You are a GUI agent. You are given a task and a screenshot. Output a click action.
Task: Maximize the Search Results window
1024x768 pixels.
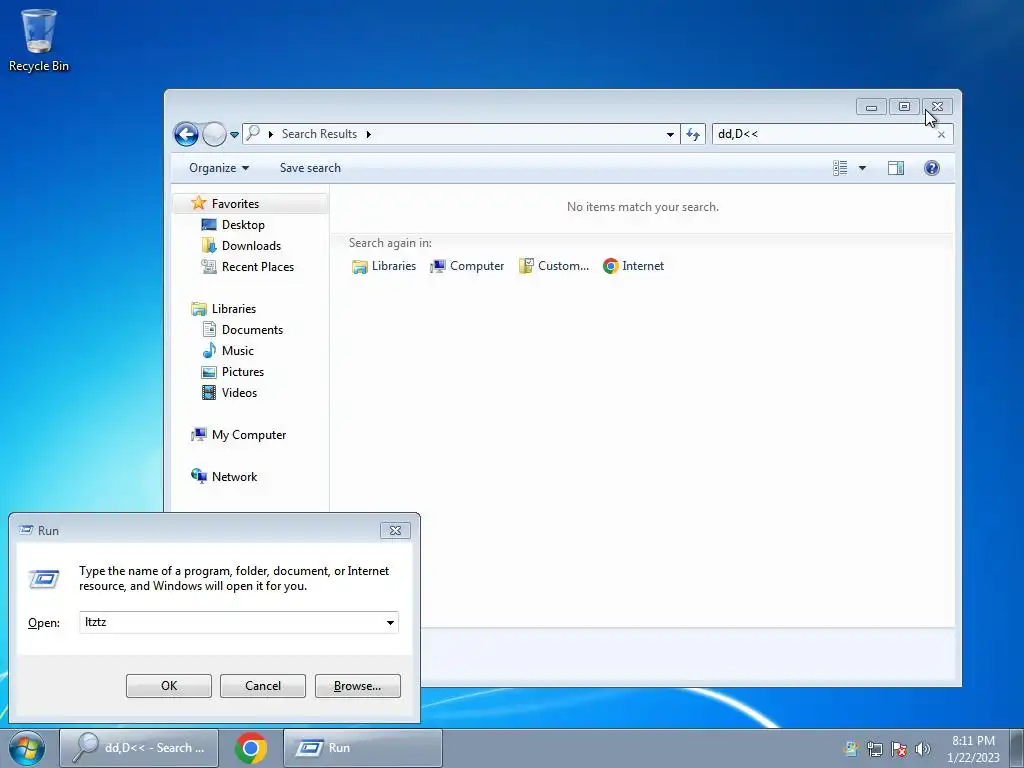904,106
